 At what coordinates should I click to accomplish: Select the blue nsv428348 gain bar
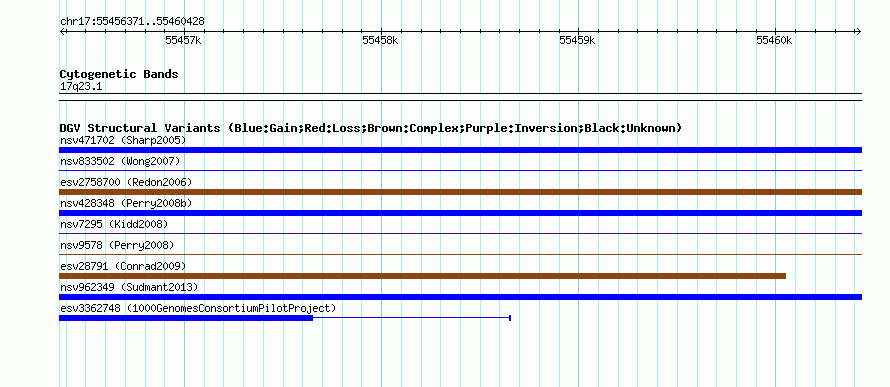pos(460,213)
